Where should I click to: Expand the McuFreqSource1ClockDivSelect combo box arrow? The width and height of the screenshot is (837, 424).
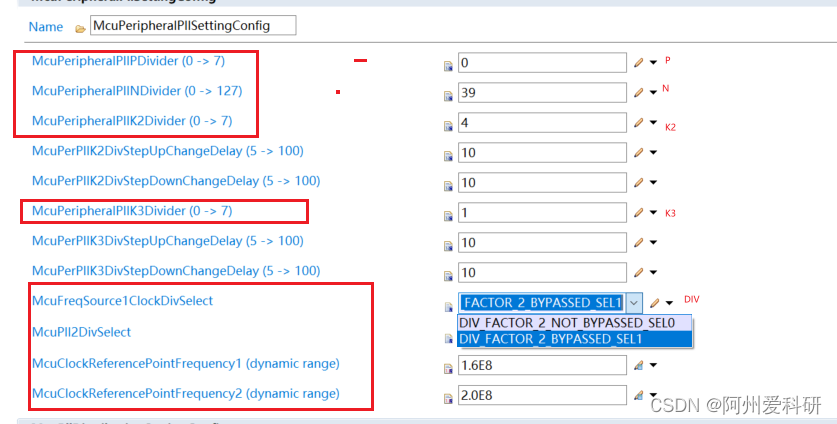[x=635, y=302]
